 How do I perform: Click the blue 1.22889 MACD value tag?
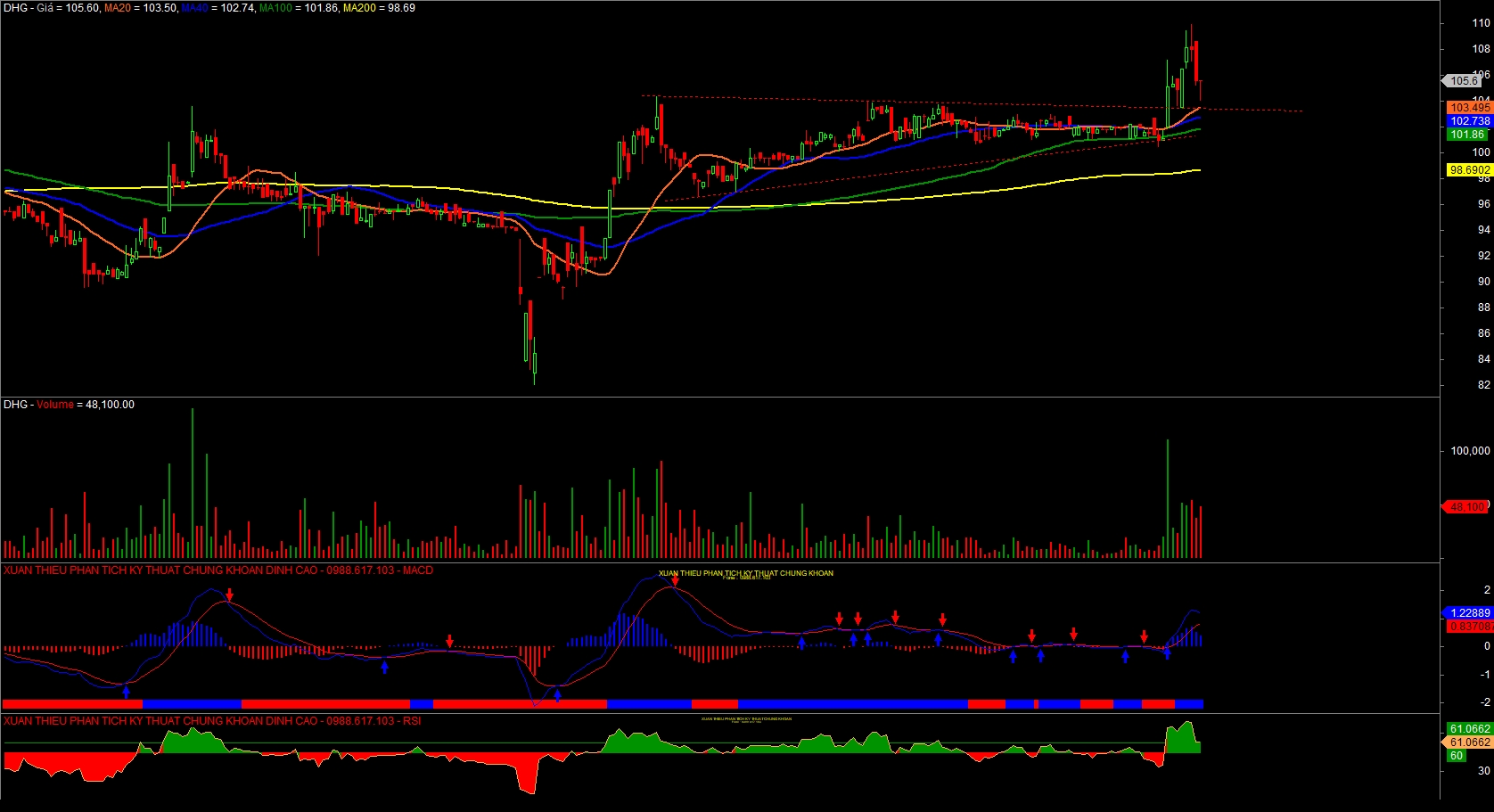pyautogui.click(x=1469, y=613)
